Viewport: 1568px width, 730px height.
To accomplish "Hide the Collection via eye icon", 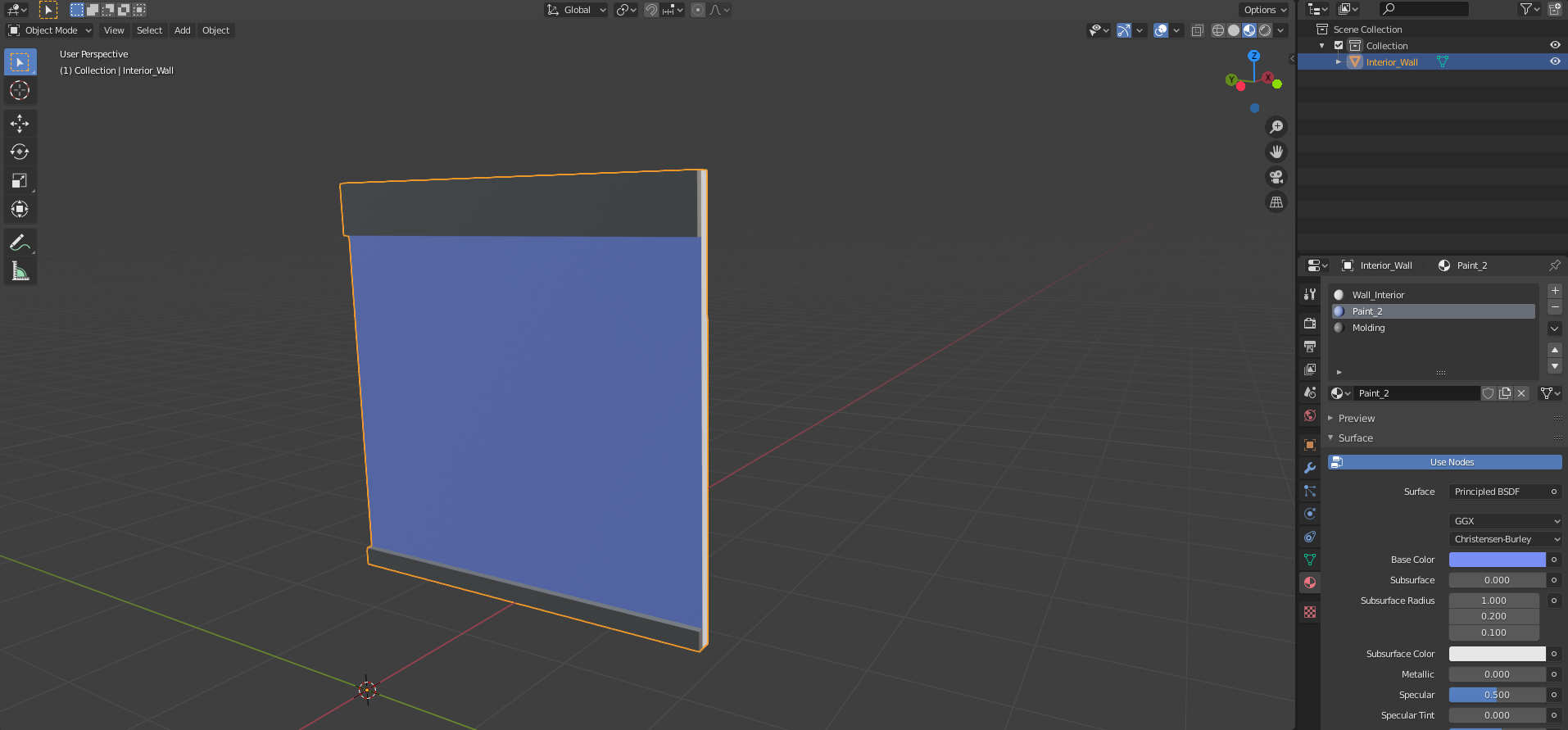I will pos(1555,45).
